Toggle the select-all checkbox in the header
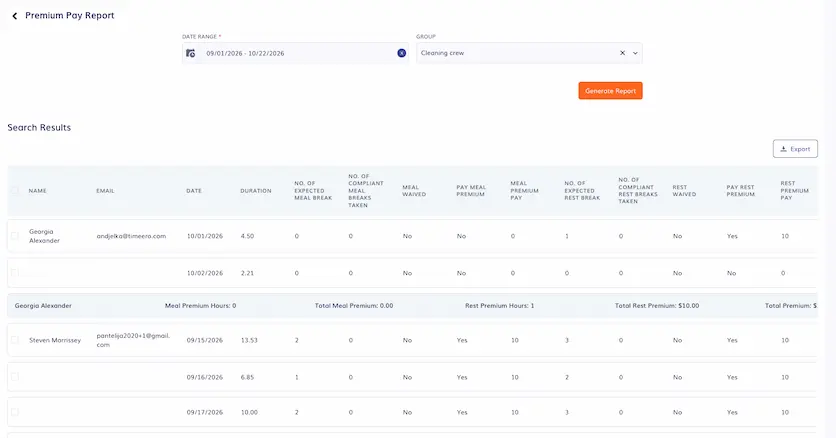Screen dimensions: 836x438 coord(15,190)
